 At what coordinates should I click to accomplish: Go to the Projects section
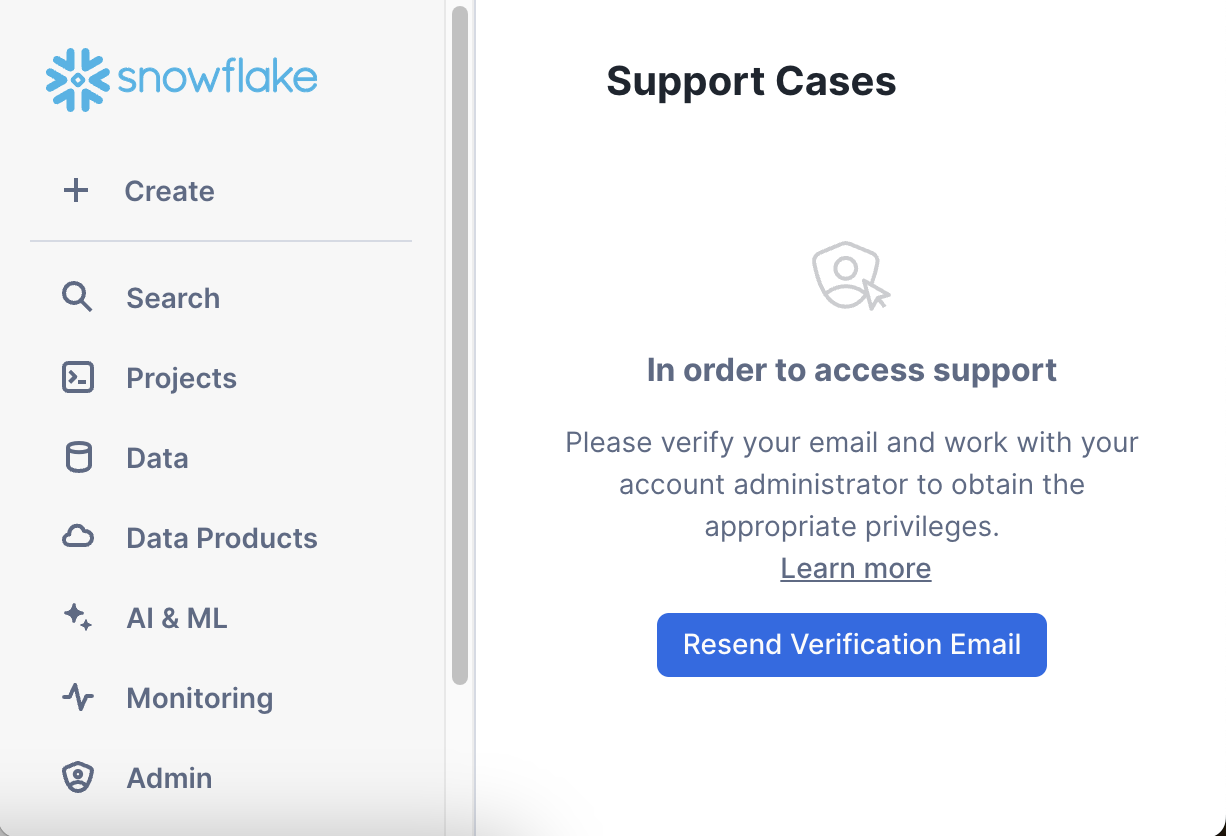pyautogui.click(x=181, y=377)
